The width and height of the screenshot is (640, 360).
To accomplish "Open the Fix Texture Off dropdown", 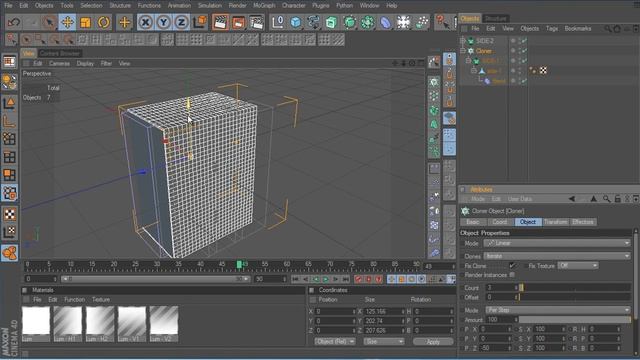I will [578, 266].
